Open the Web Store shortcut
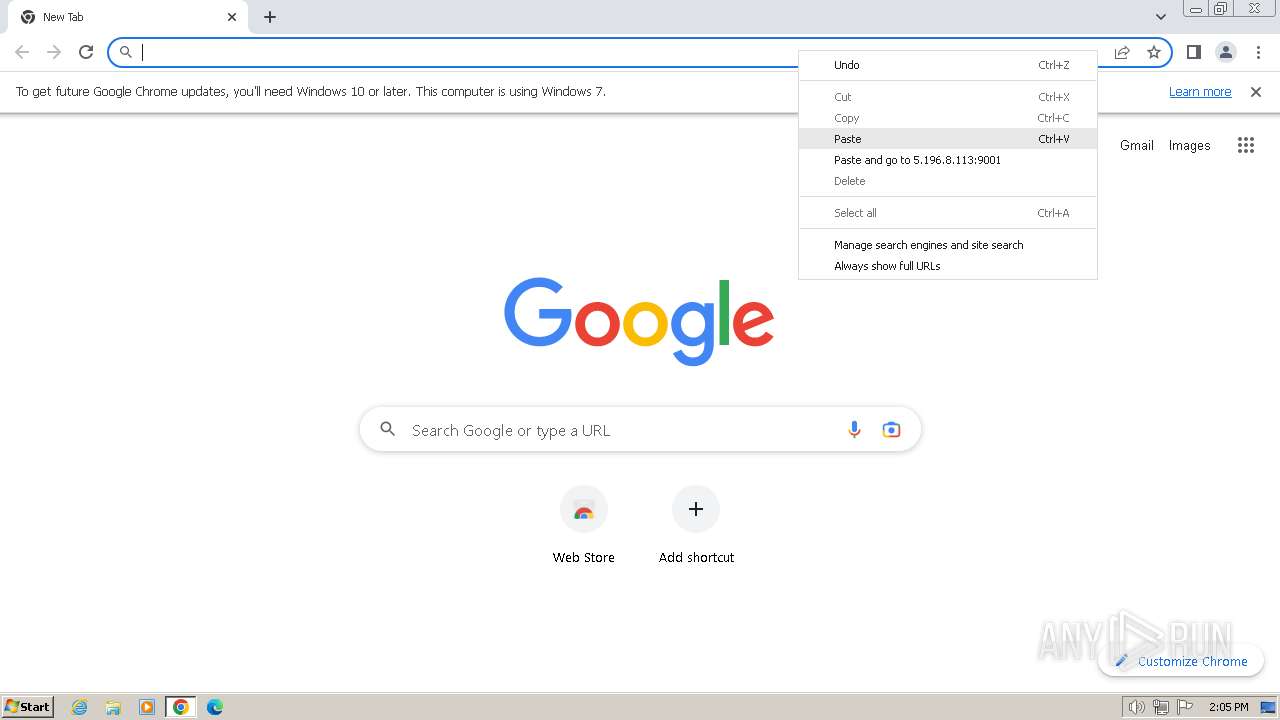Screen dimensions: 1280x720 tap(584, 526)
